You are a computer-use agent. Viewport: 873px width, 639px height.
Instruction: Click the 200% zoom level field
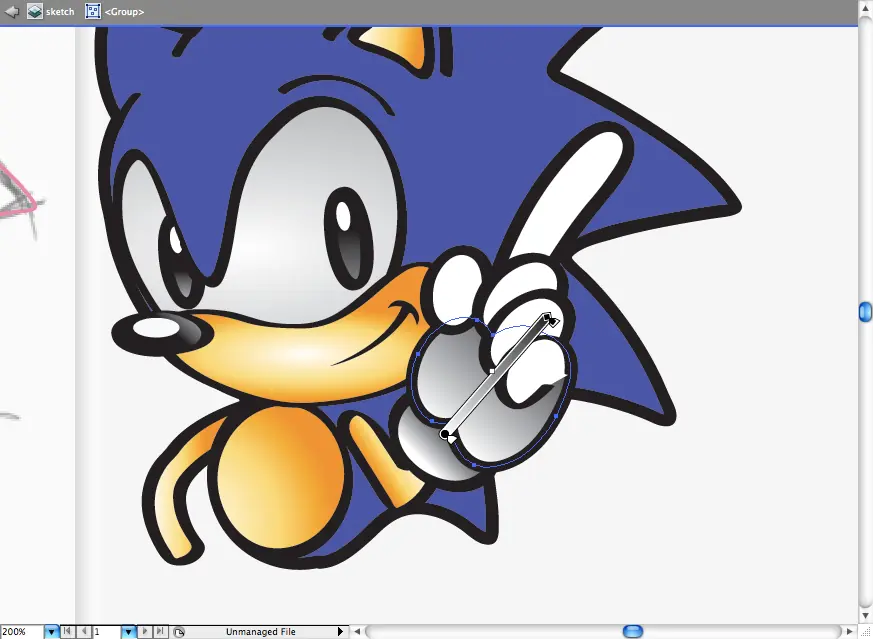[x=21, y=632]
